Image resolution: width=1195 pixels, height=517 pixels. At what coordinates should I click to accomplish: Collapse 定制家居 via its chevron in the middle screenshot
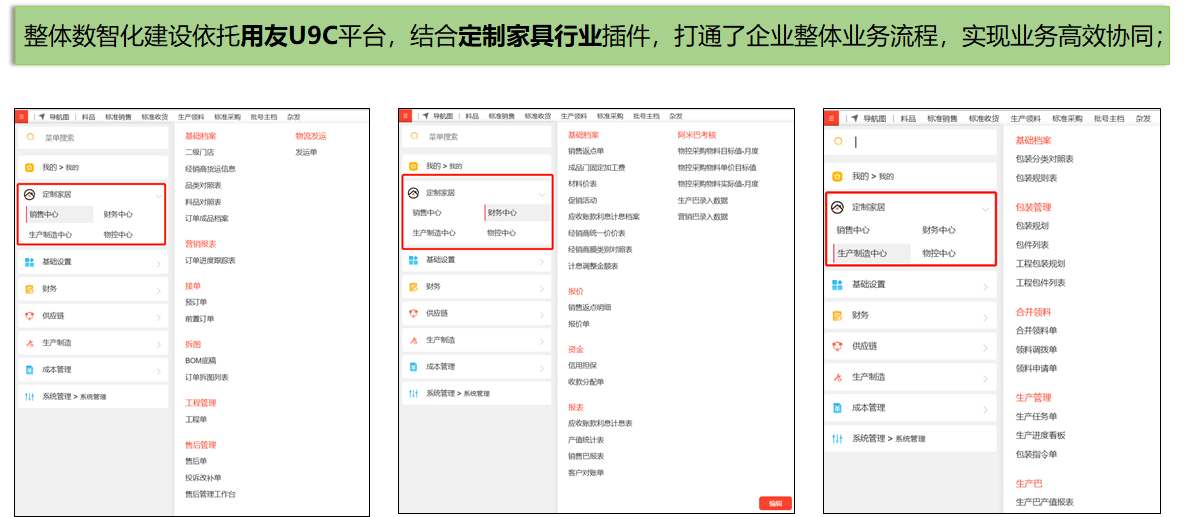pyautogui.click(x=542, y=194)
